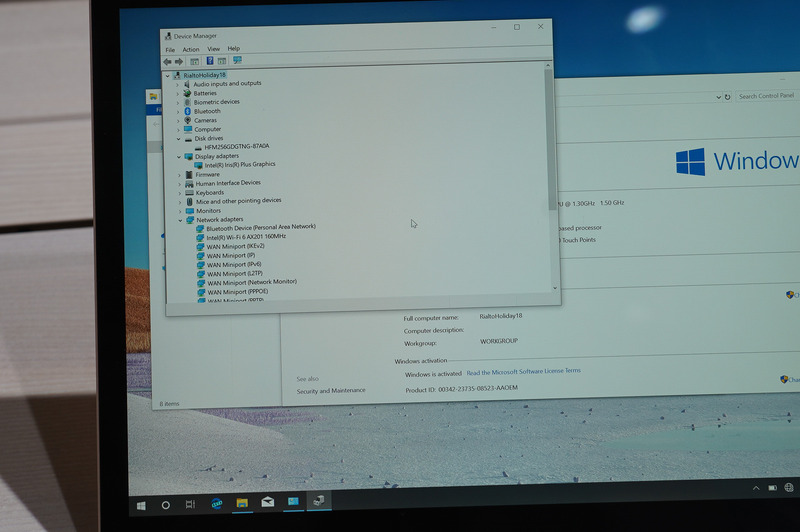Open Task View on the taskbar
The image size is (800, 532).
coord(190,504)
